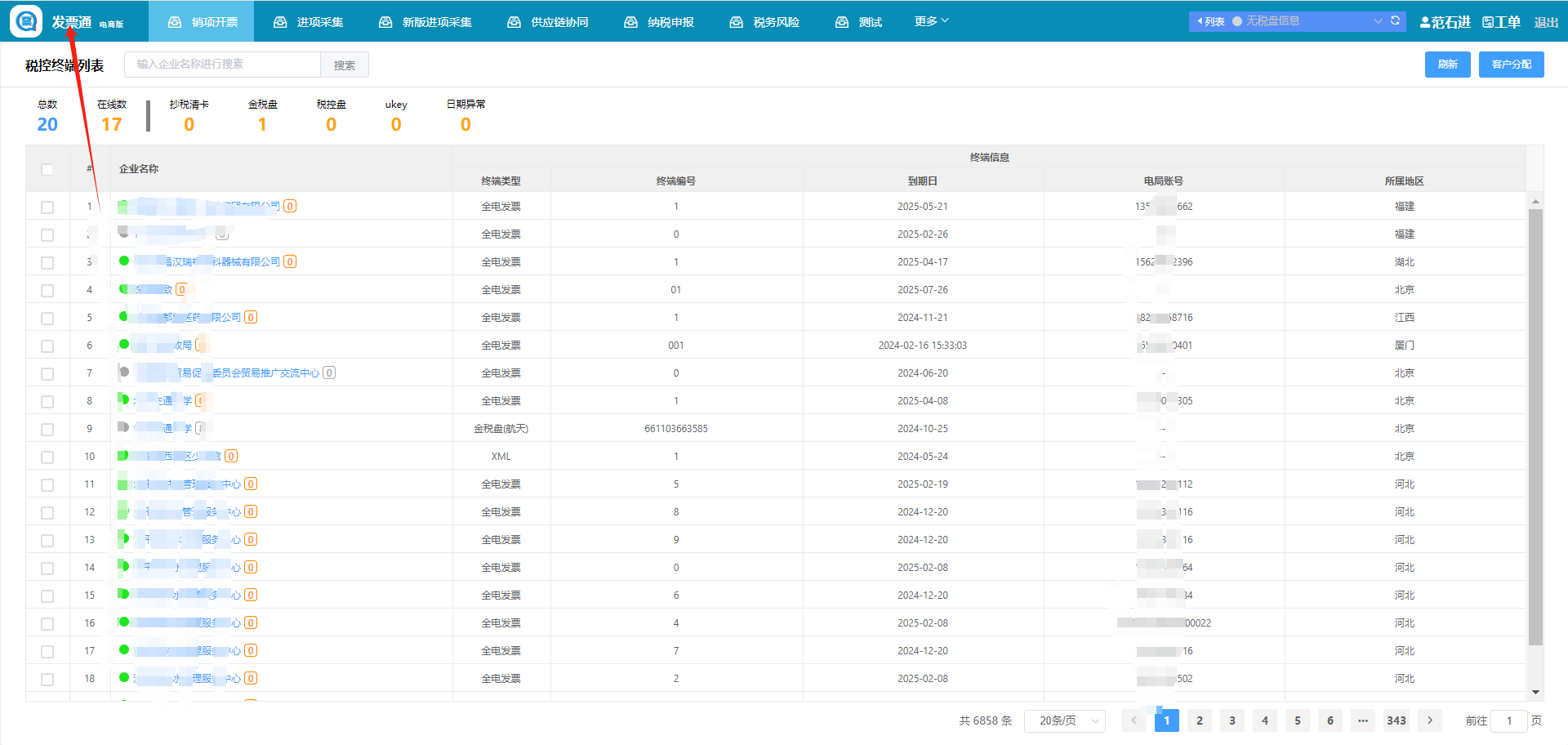Image resolution: width=1568 pixels, height=745 pixels.
Task: Select the checkbox for row 12
Action: (x=47, y=512)
